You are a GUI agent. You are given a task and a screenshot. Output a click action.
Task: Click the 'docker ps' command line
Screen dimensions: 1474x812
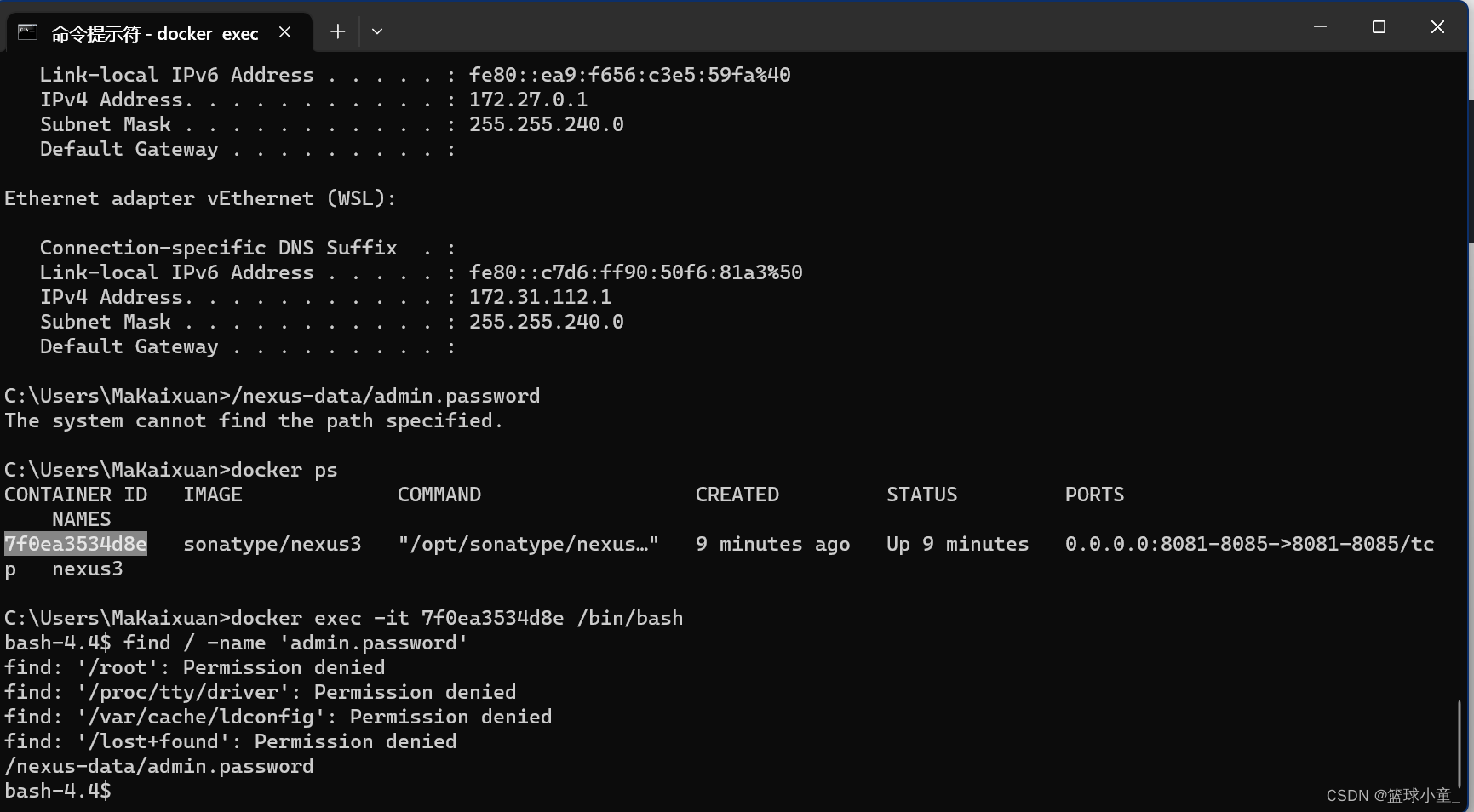tap(171, 470)
